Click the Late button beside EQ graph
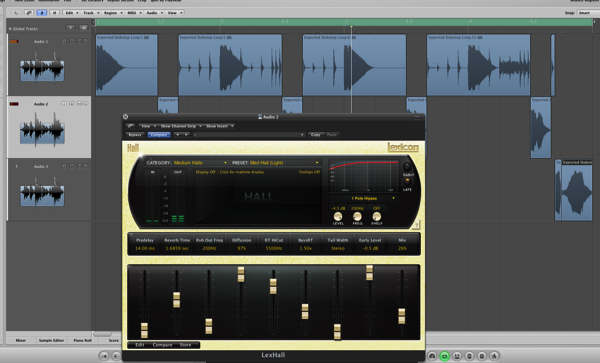 coord(407,181)
